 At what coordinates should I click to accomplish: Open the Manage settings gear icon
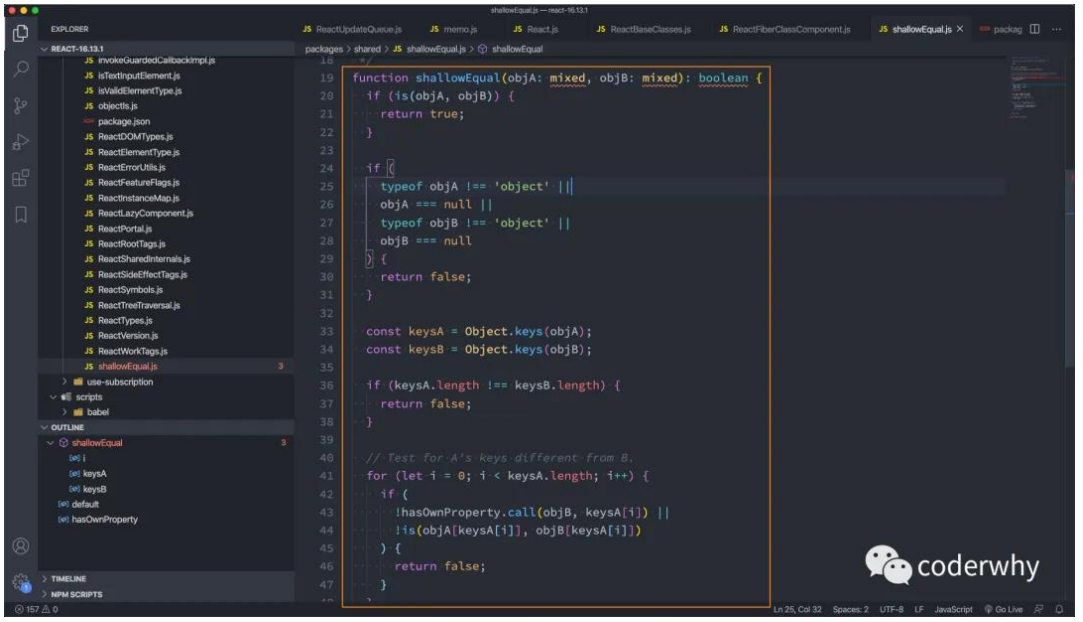(x=19, y=584)
